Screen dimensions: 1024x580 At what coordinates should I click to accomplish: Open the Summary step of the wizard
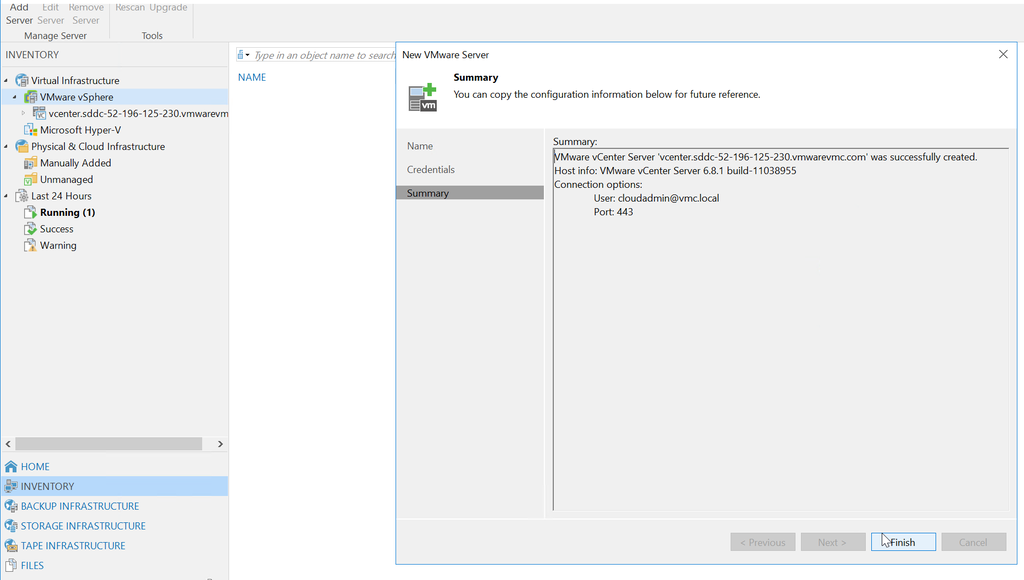[470, 193]
